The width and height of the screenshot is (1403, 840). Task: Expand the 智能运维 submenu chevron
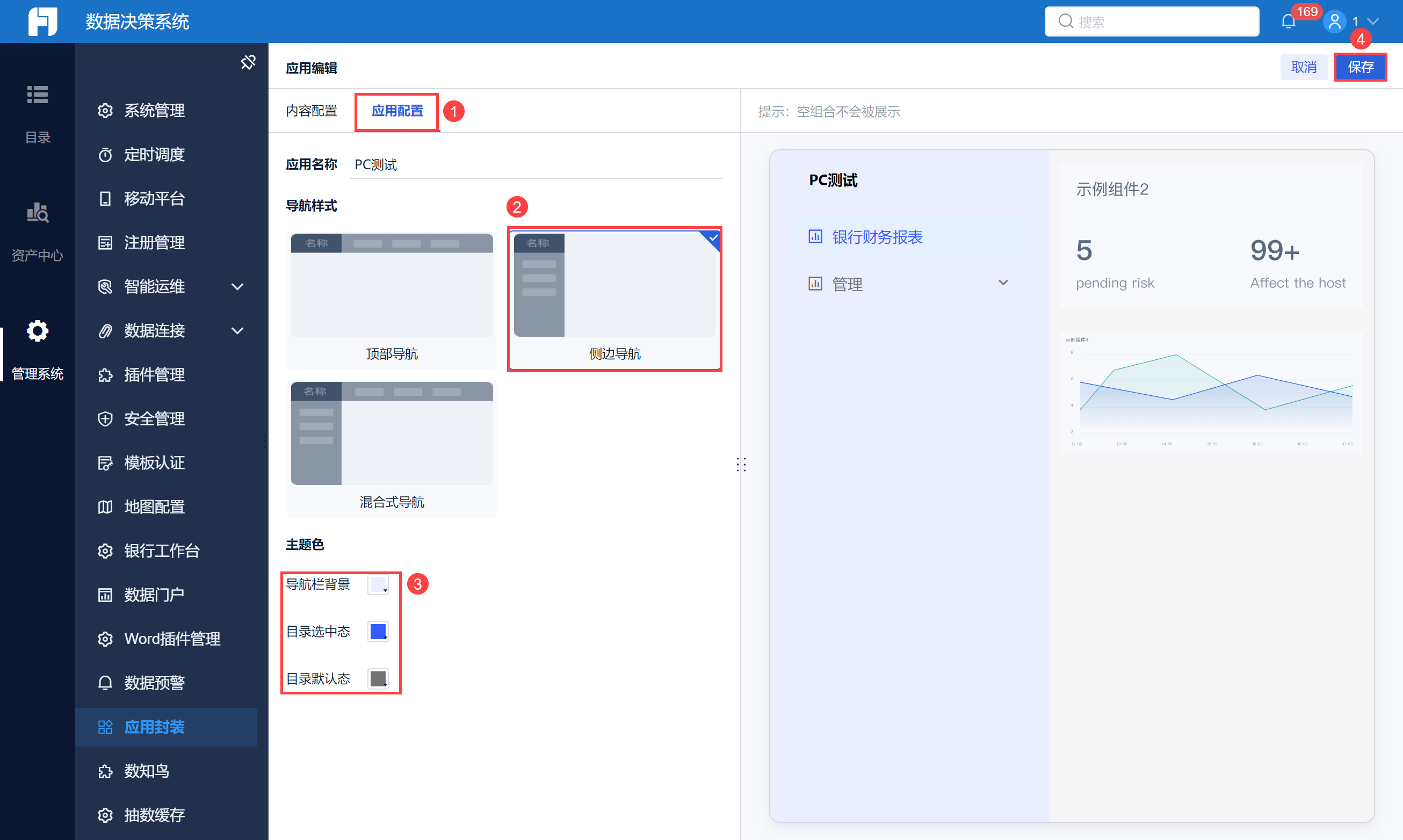pos(238,286)
